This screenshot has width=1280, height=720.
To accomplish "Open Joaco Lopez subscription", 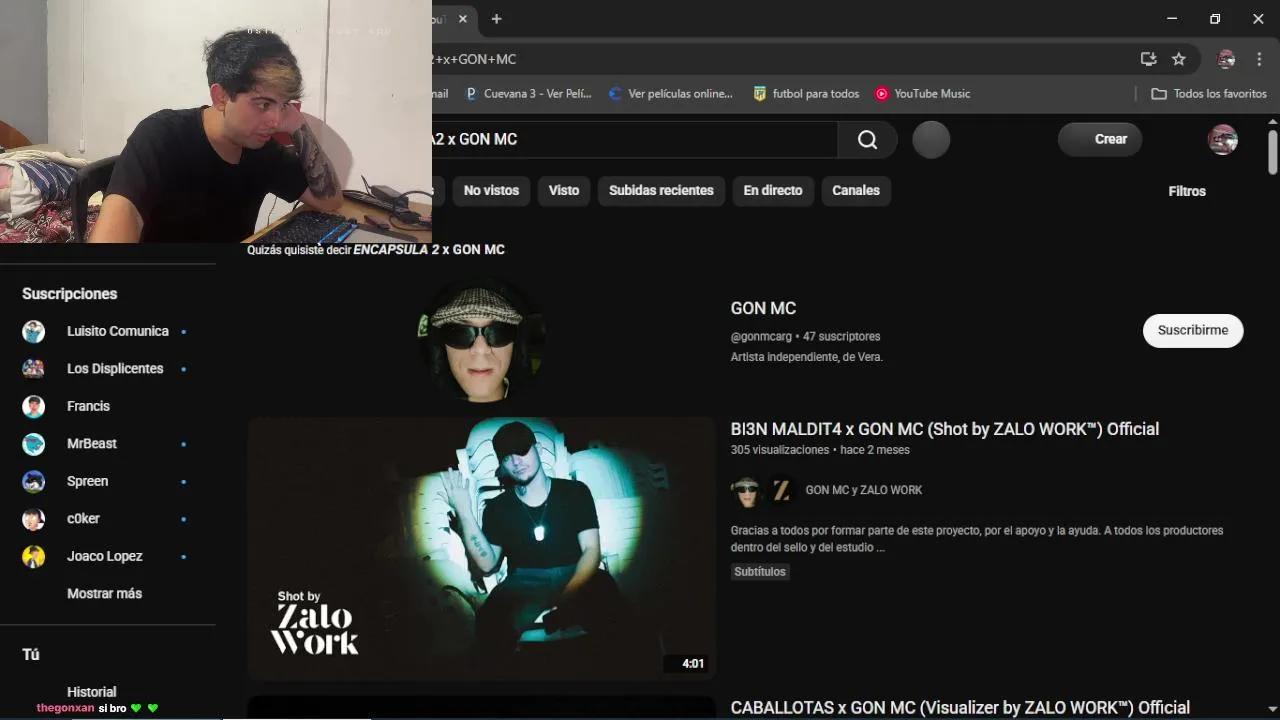I will click(108, 556).
